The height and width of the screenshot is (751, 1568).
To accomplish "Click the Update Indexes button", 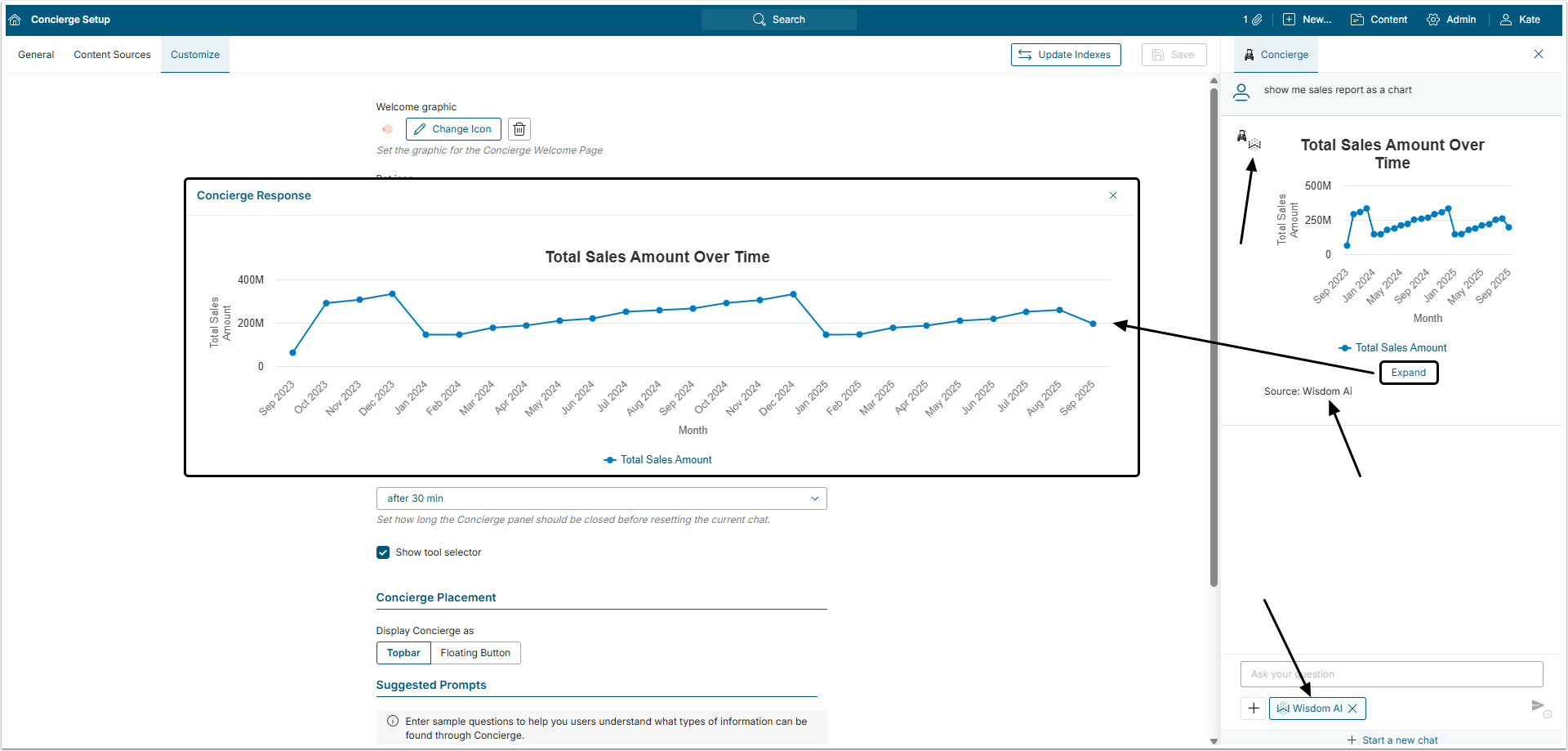I will click(x=1065, y=55).
